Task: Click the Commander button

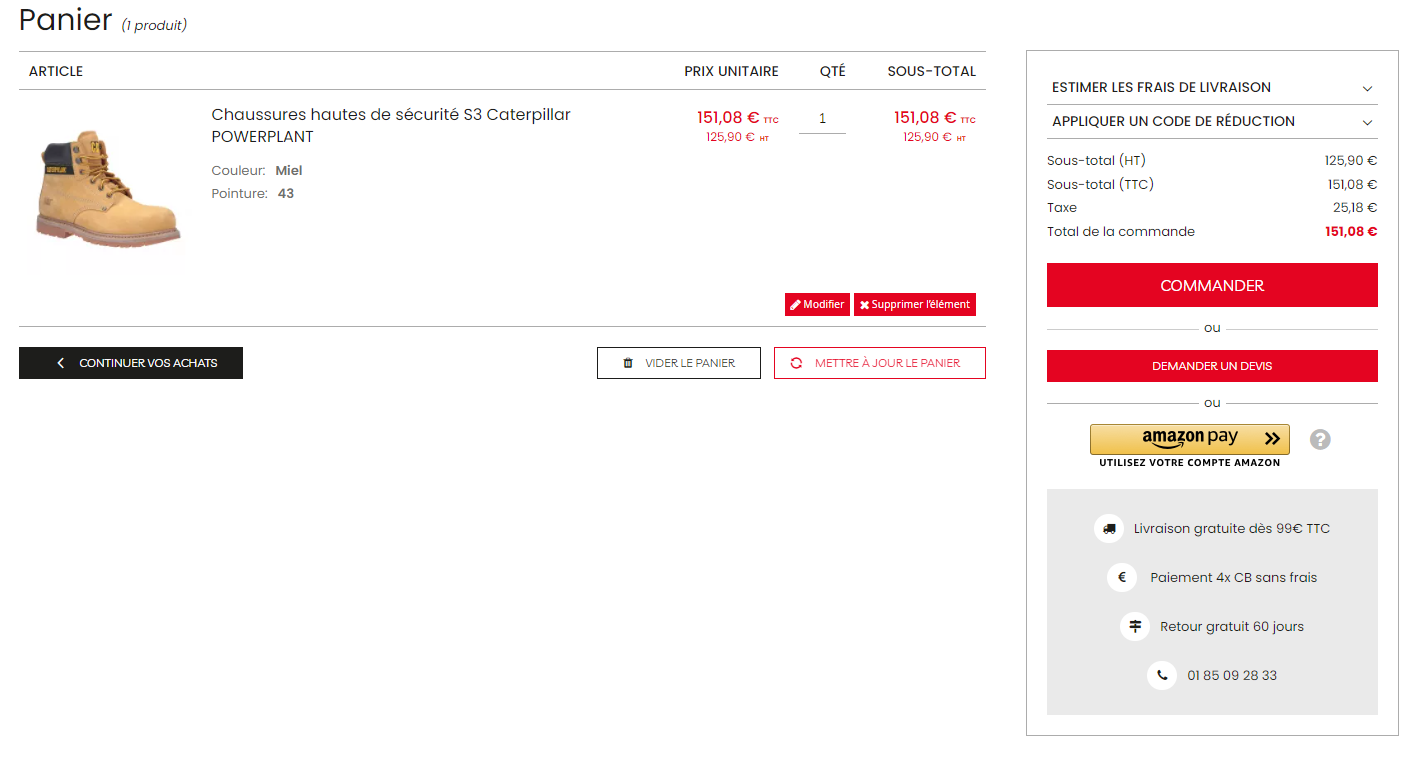Action: (1212, 285)
